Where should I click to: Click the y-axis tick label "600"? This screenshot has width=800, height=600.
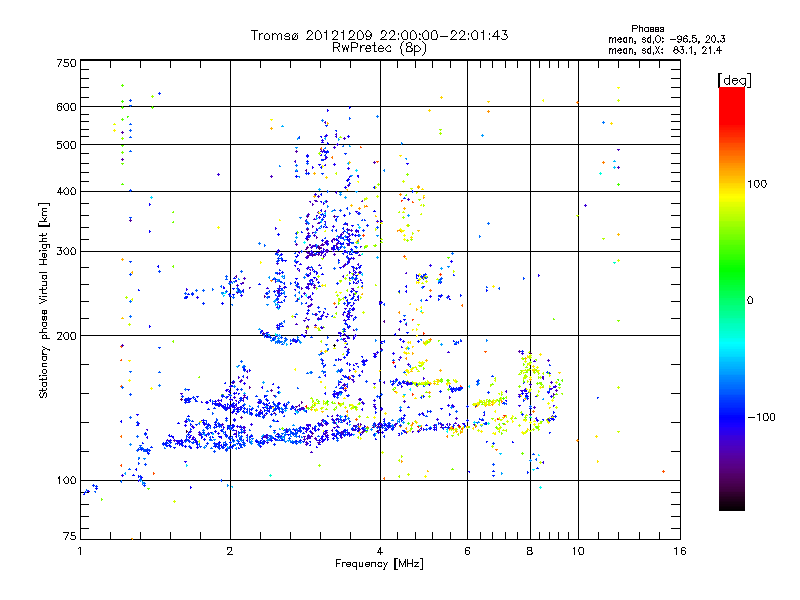click(66, 107)
